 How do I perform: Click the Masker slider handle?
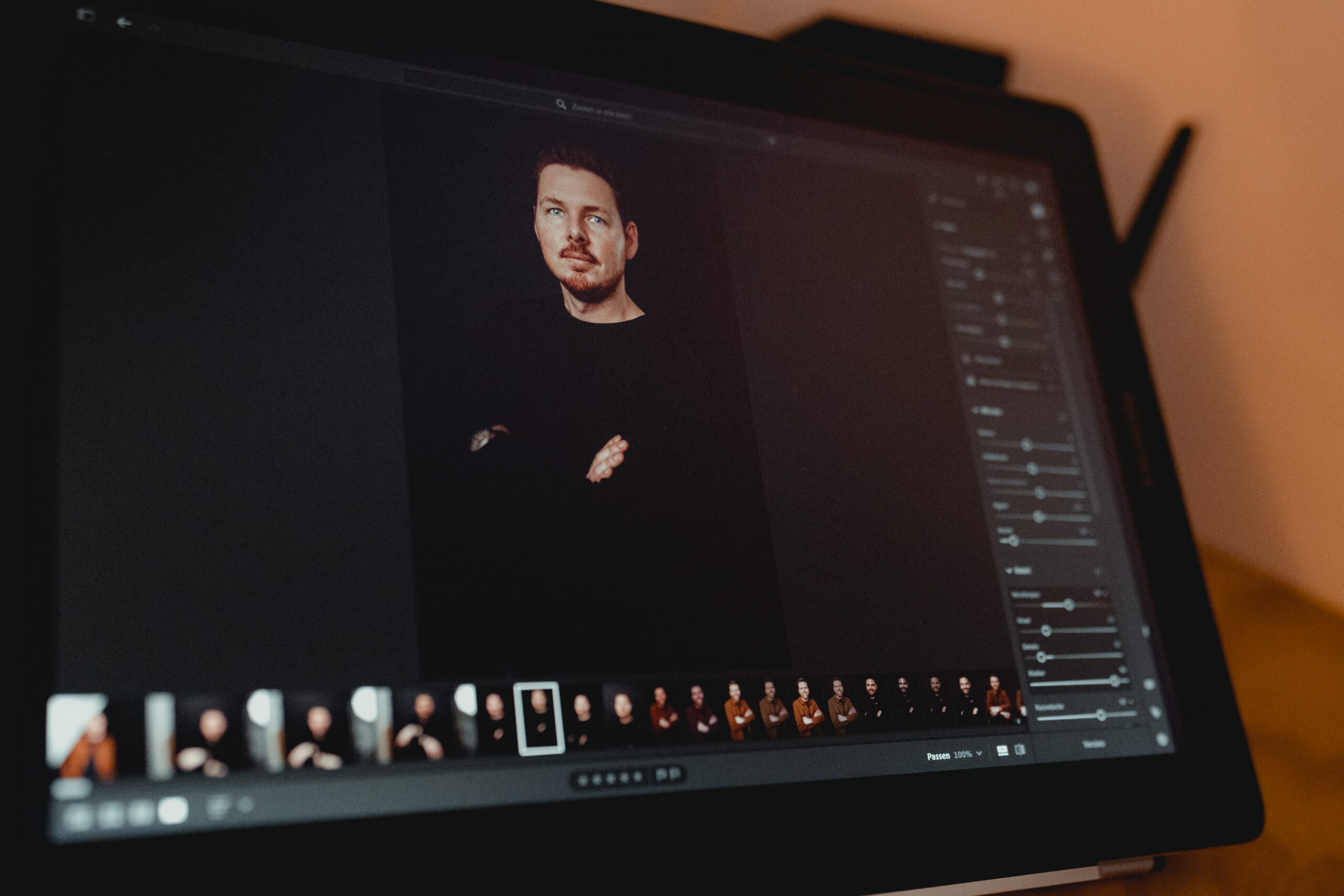point(1114,681)
